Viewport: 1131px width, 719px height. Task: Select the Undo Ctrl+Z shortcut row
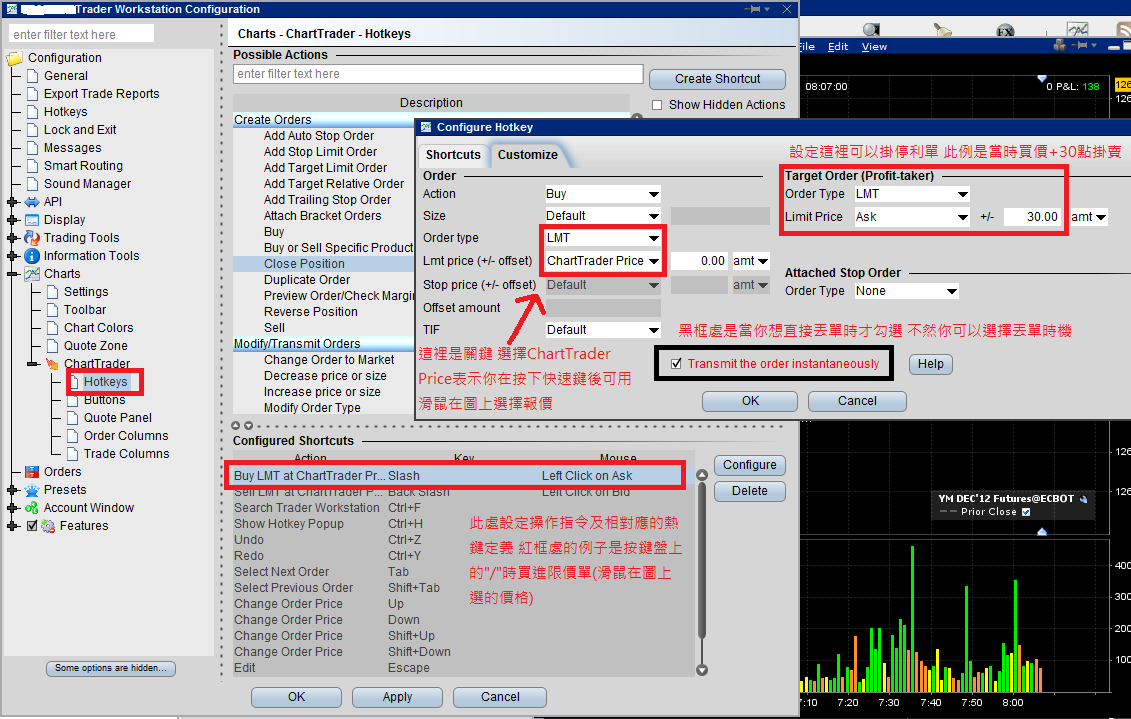pos(462,540)
